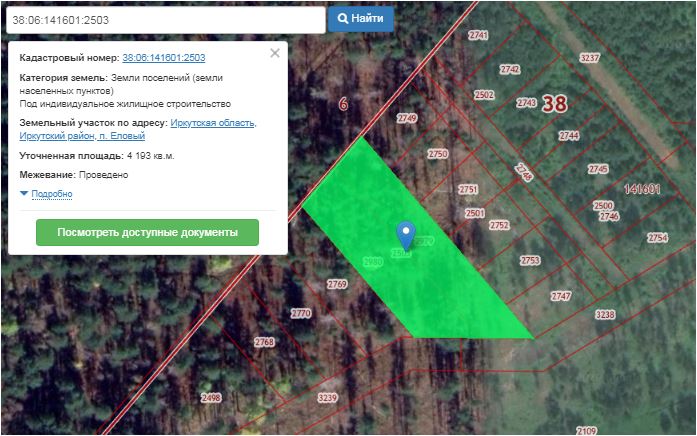Viewport: 697px width, 436px height.
Task: Click the magnifier icon in Найти button
Action: [342, 19]
